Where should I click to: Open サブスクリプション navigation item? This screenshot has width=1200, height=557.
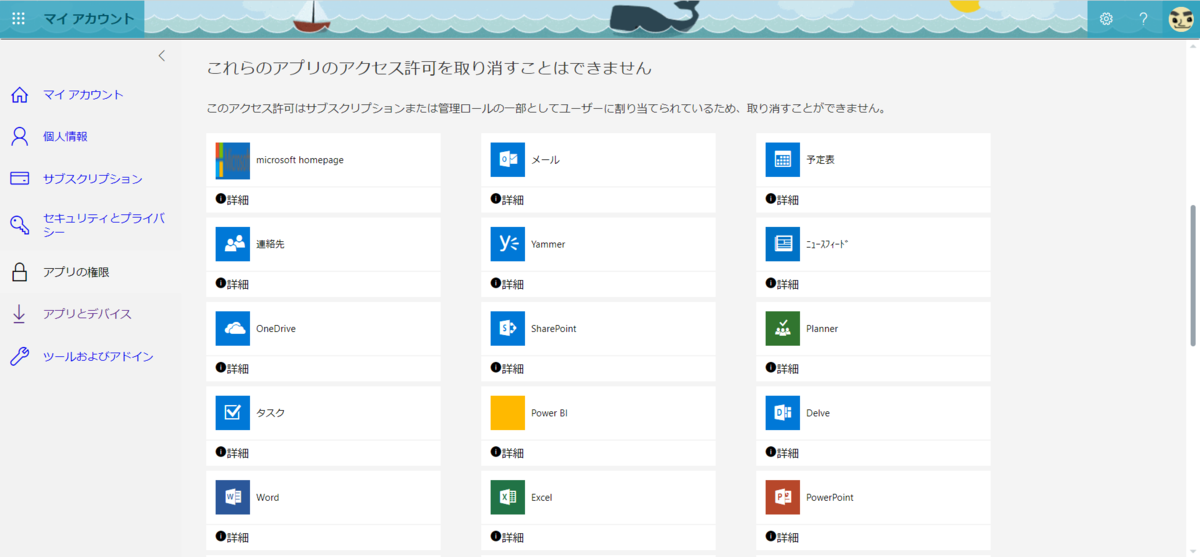pos(93,179)
